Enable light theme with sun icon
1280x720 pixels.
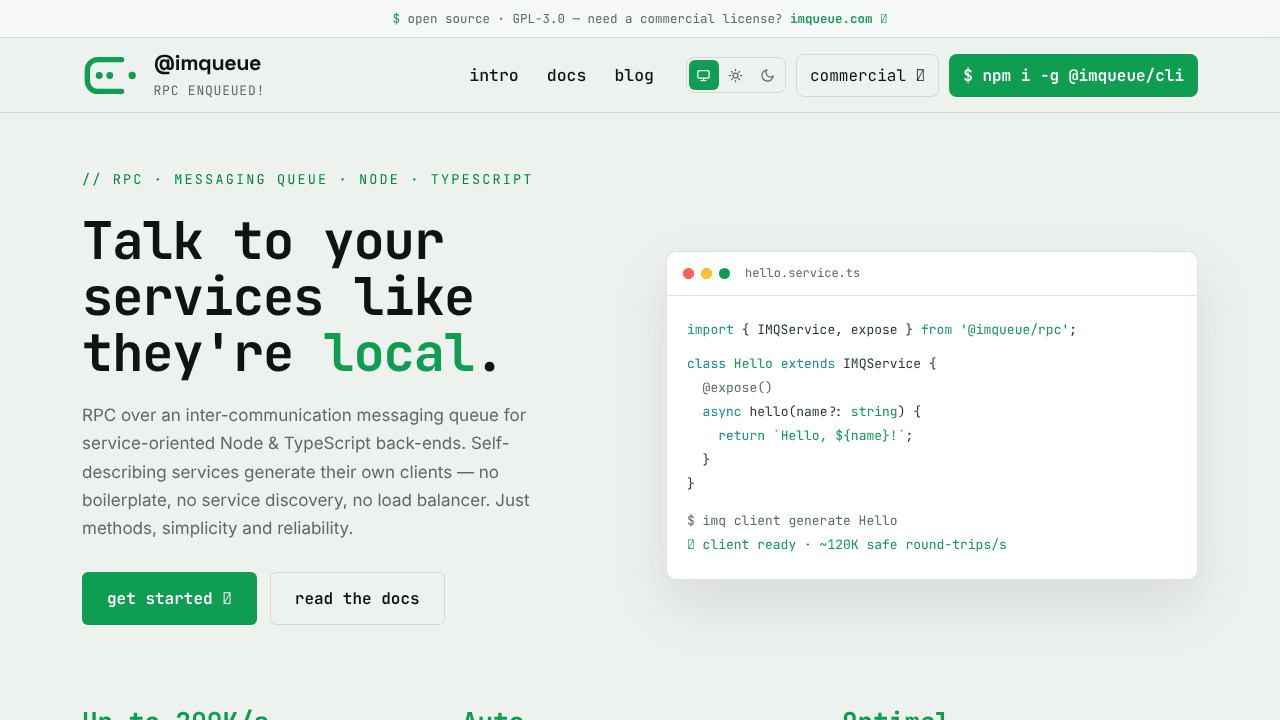[x=736, y=75]
